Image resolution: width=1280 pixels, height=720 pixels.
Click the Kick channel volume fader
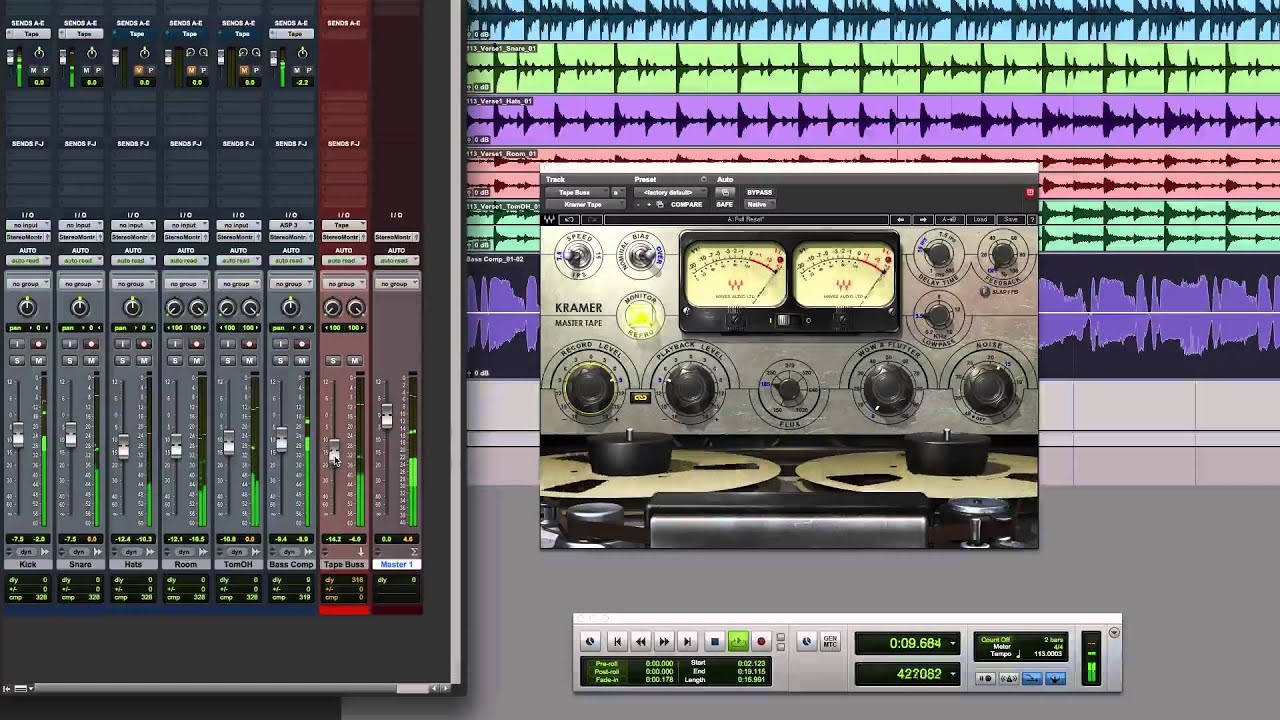(x=17, y=436)
